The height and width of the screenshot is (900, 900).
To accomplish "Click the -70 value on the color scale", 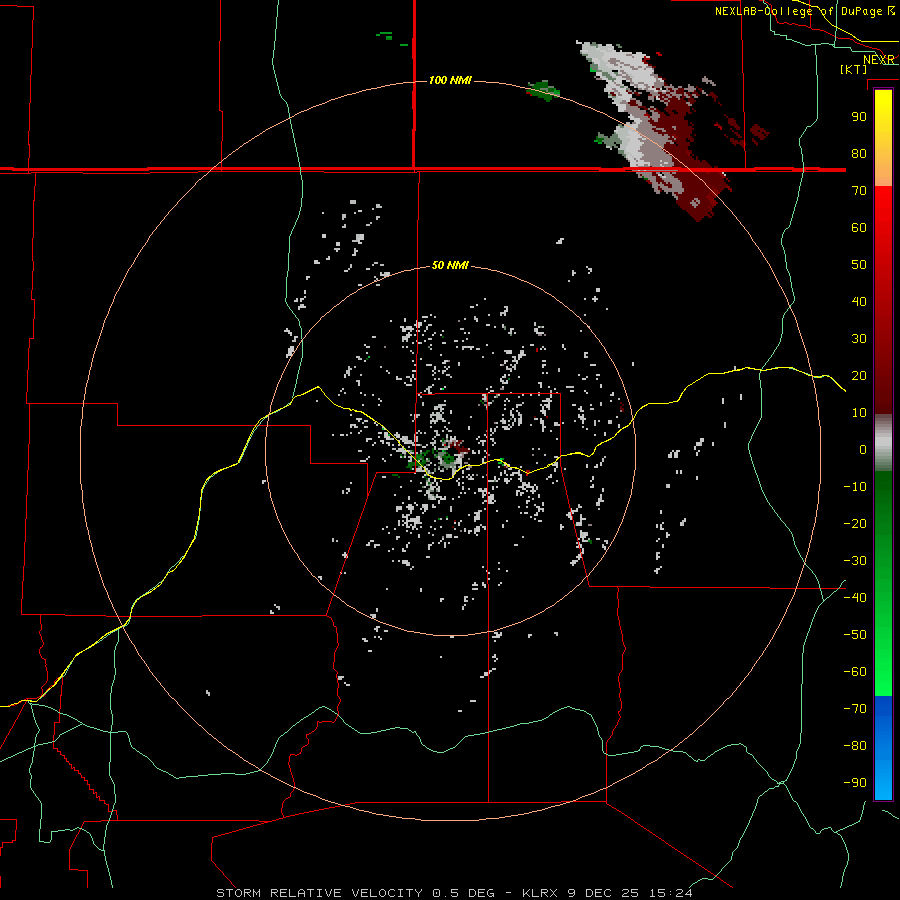I will pyautogui.click(x=855, y=709).
